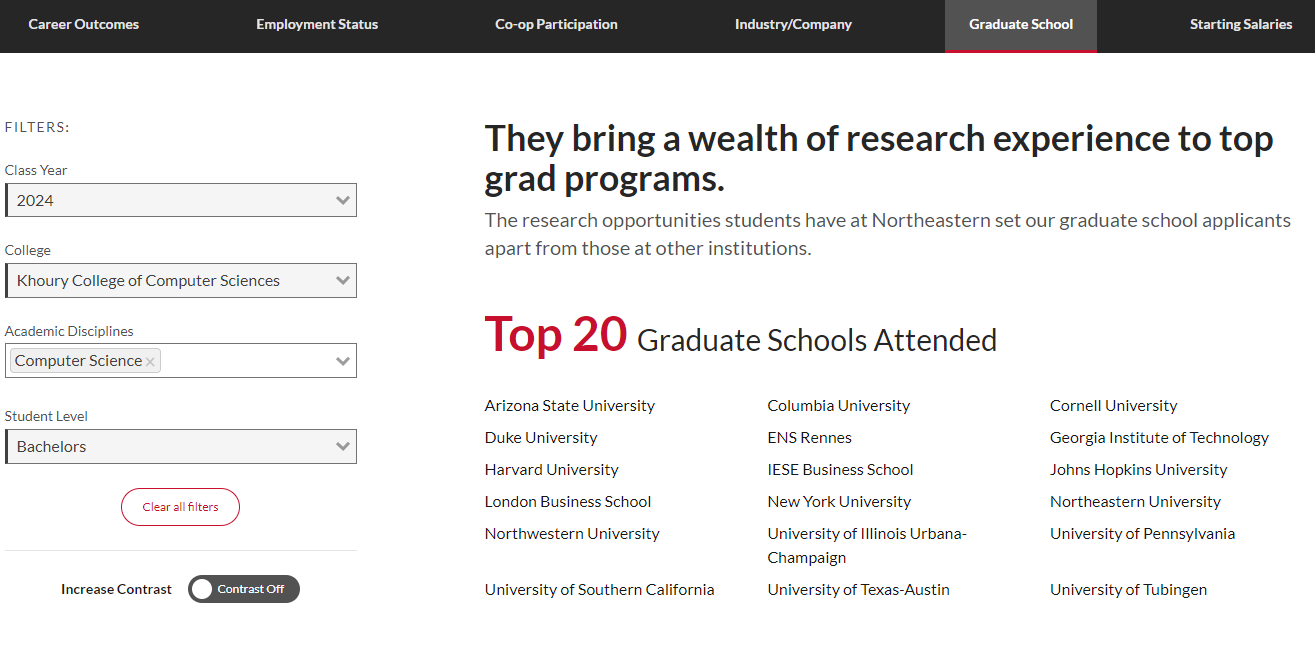Switch to the Employment Status tab
The width and height of the screenshot is (1315, 665).
point(317,25)
